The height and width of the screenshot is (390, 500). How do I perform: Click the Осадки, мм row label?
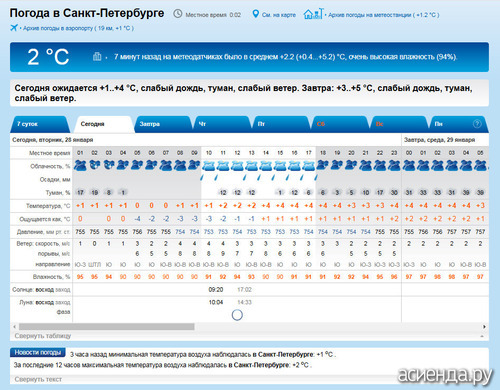coord(55,180)
